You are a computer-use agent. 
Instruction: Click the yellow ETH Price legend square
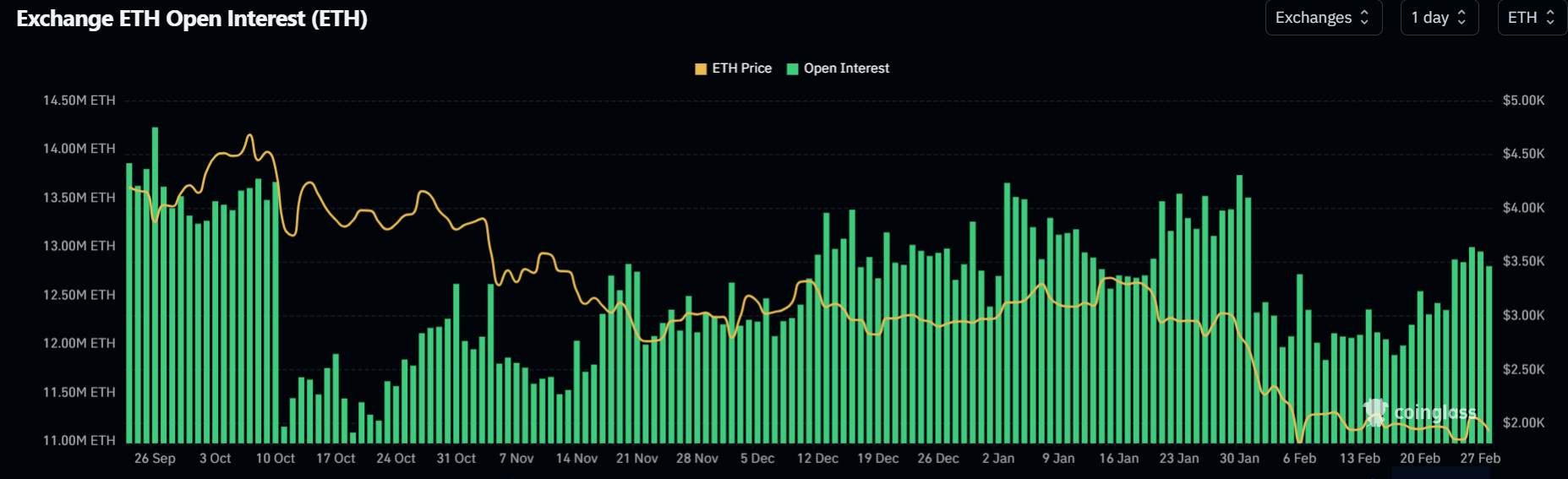[x=701, y=69]
